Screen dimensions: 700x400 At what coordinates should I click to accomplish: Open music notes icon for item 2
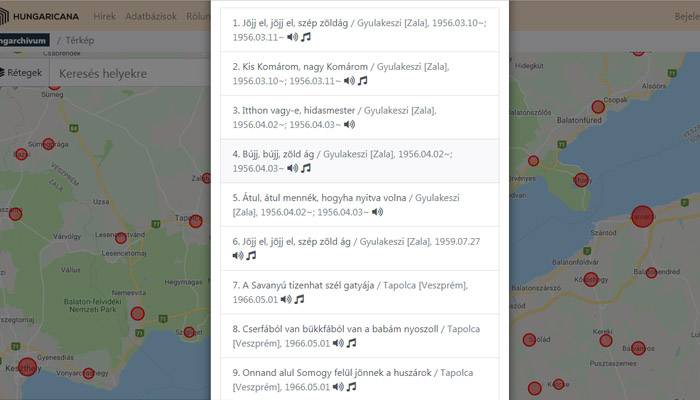click(363, 81)
